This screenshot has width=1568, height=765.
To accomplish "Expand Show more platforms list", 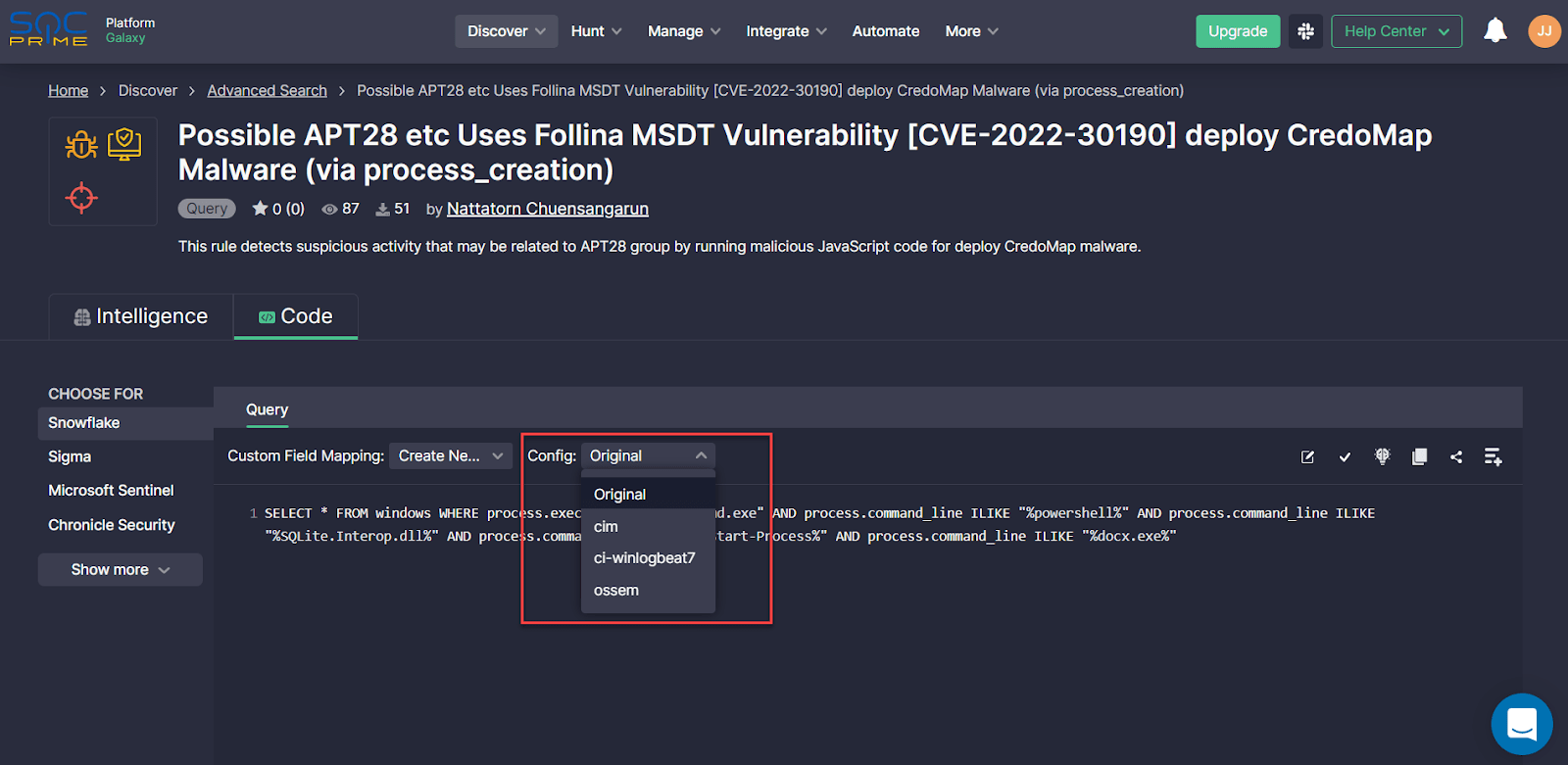I will 120,570.
